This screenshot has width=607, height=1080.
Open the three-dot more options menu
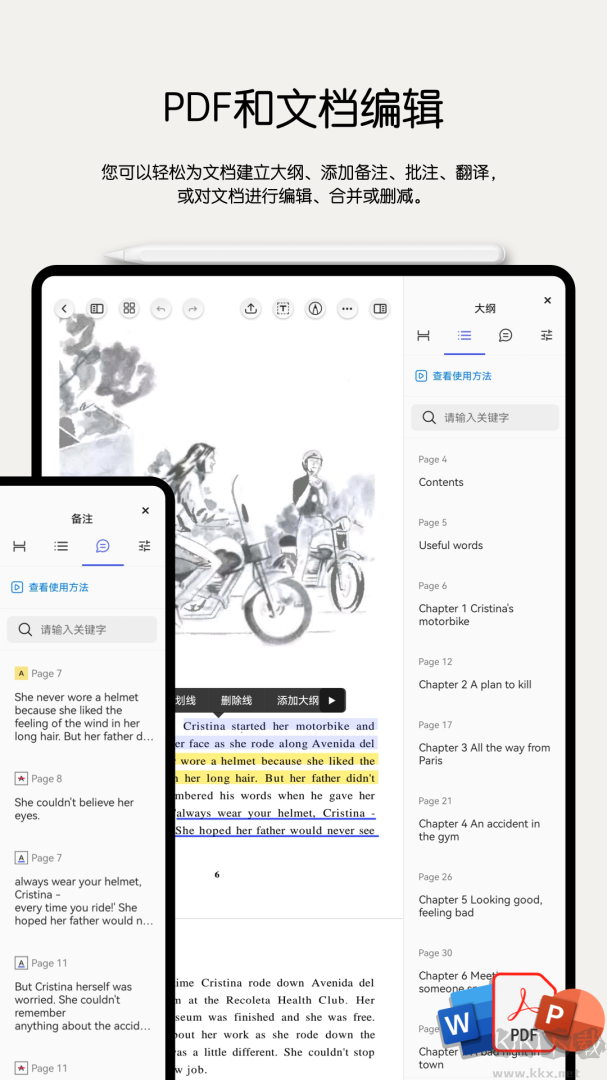(x=347, y=309)
